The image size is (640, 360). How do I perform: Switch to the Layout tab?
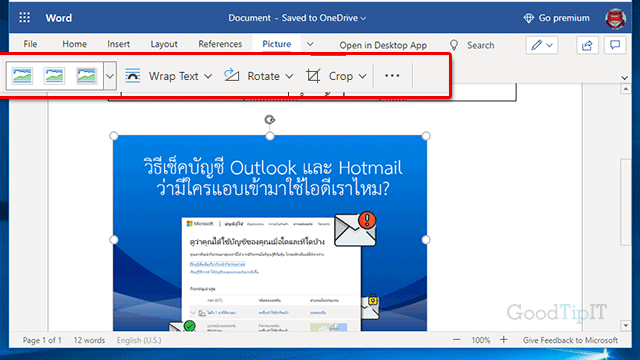(x=164, y=44)
